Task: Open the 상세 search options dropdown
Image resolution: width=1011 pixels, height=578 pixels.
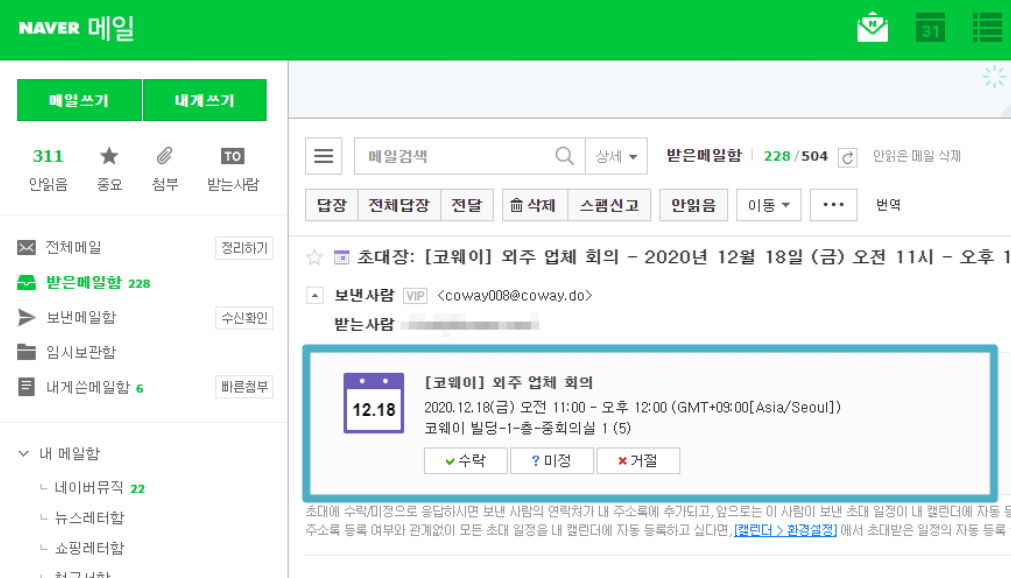Action: coord(616,156)
